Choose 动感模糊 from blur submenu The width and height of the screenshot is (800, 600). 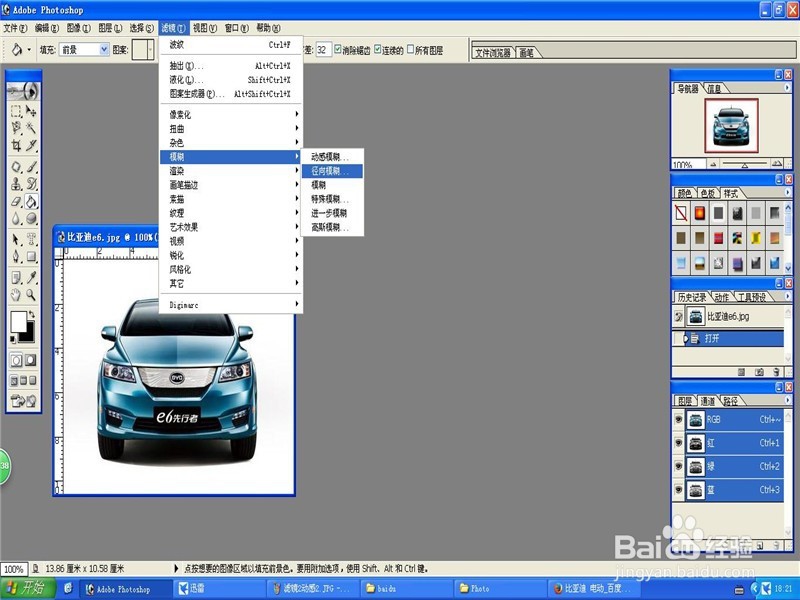click(x=332, y=157)
